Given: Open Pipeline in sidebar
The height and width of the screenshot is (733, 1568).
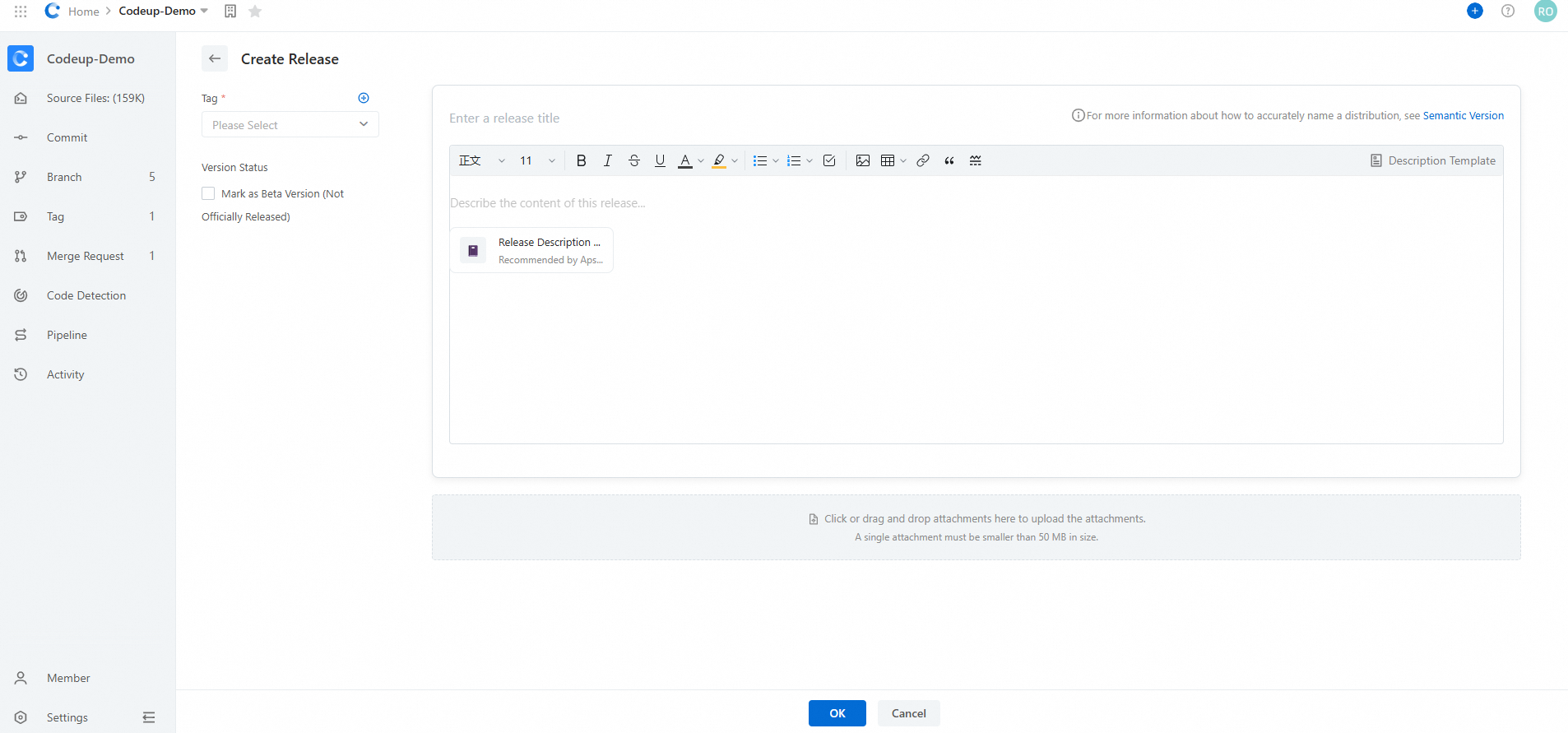Looking at the screenshot, I should [88, 335].
